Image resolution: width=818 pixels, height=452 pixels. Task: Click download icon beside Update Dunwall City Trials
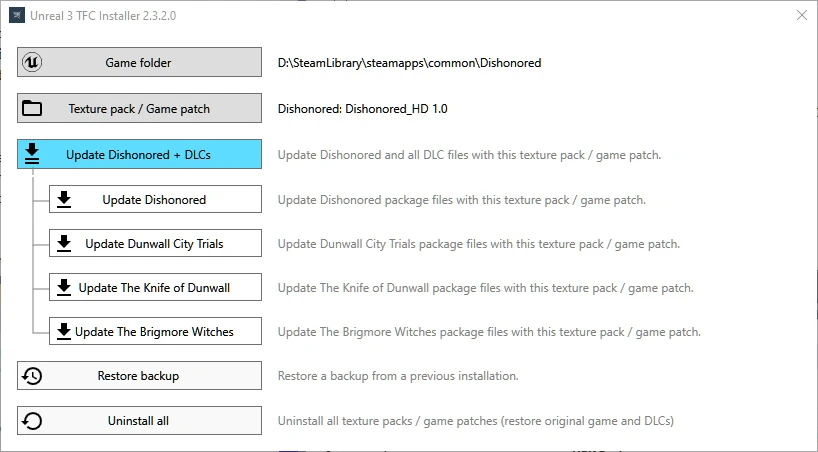tap(64, 243)
